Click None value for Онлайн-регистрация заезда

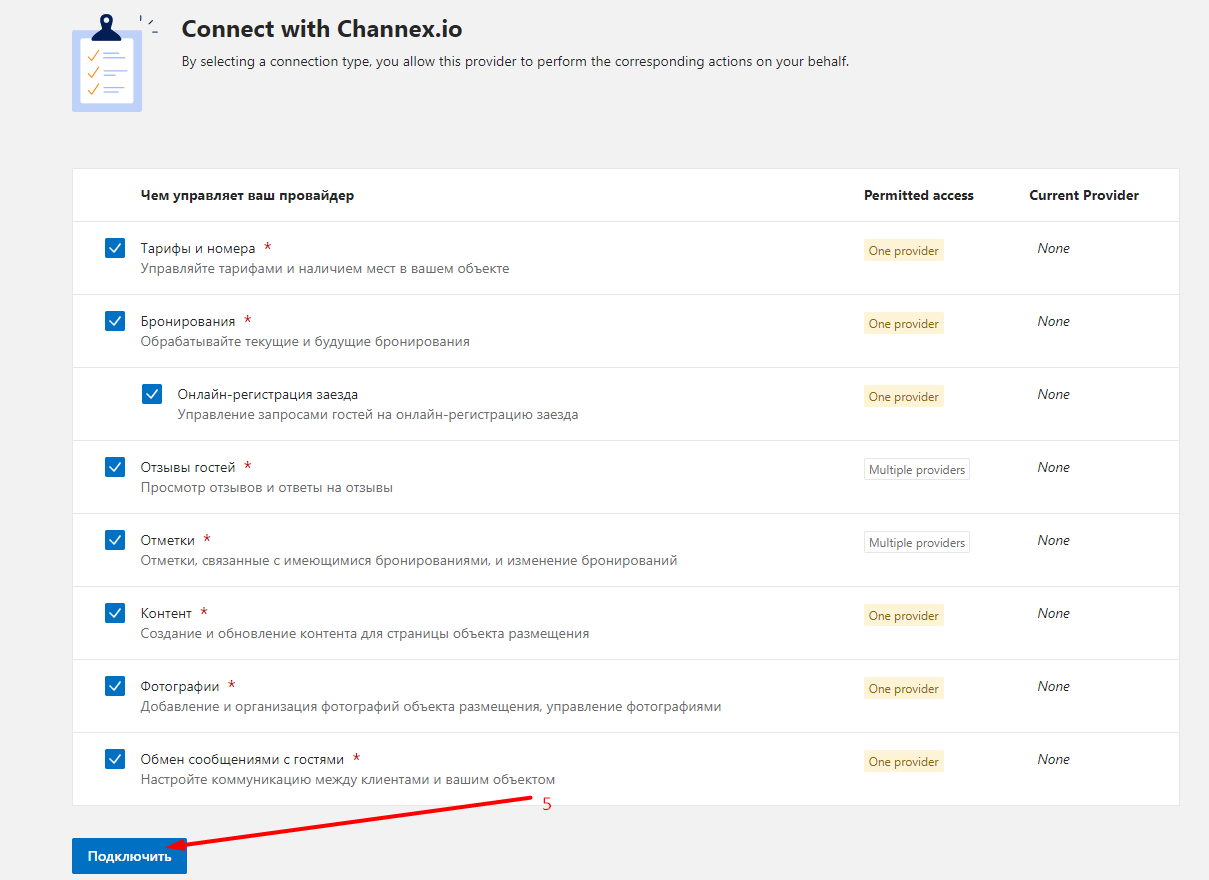pos(1053,394)
